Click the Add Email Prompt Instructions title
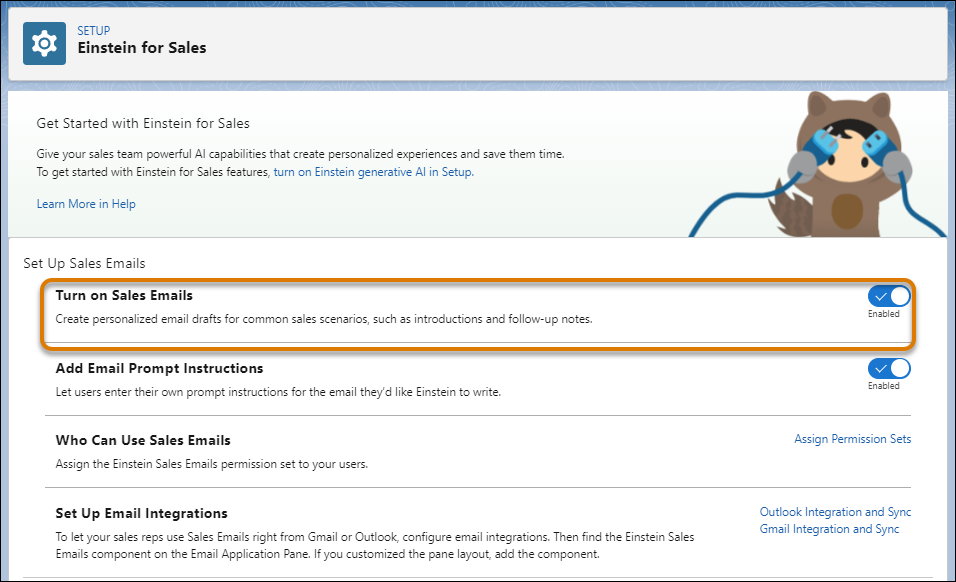This screenshot has height=582, width=956. (x=159, y=368)
